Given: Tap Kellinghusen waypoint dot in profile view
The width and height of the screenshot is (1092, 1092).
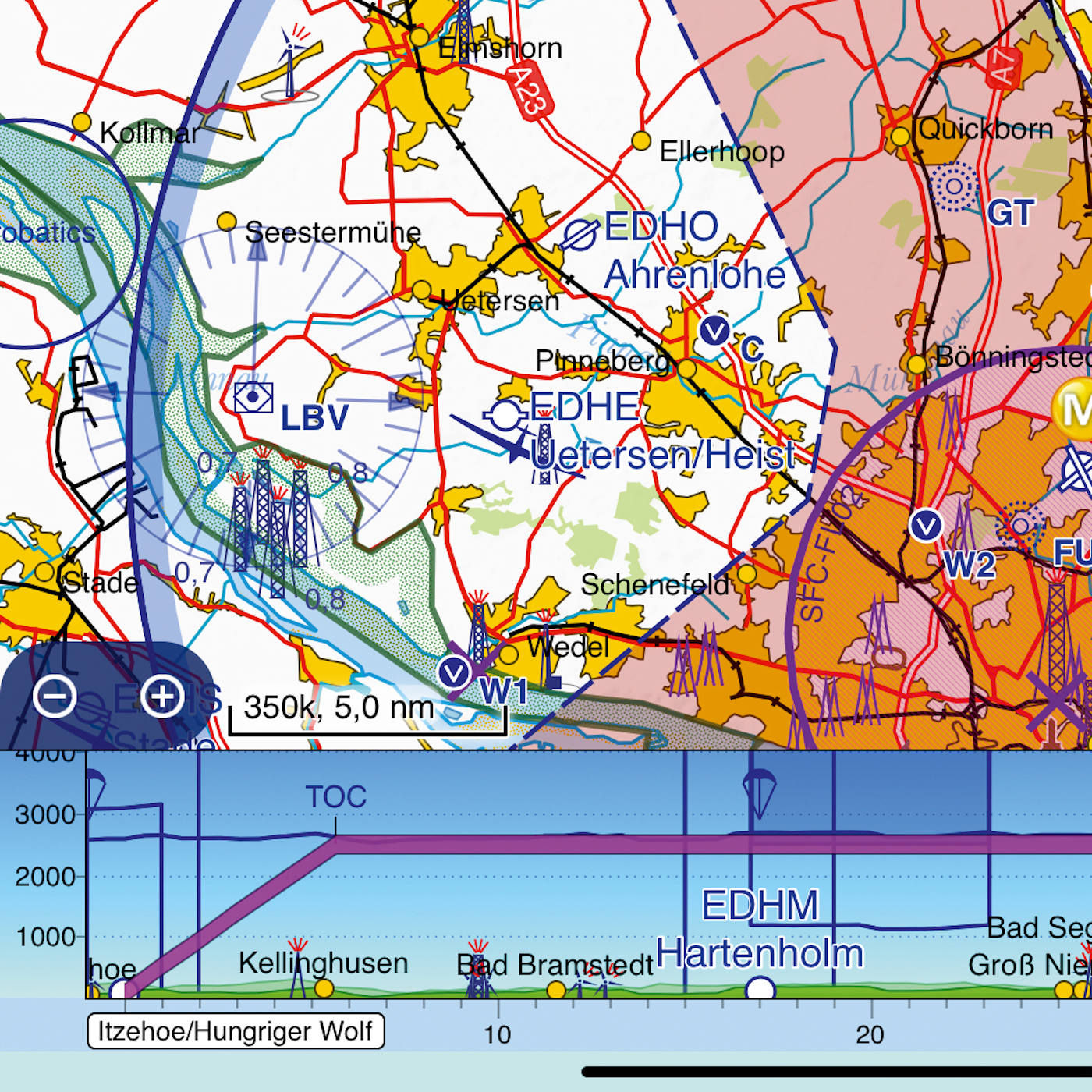Looking at the screenshot, I should click(324, 989).
